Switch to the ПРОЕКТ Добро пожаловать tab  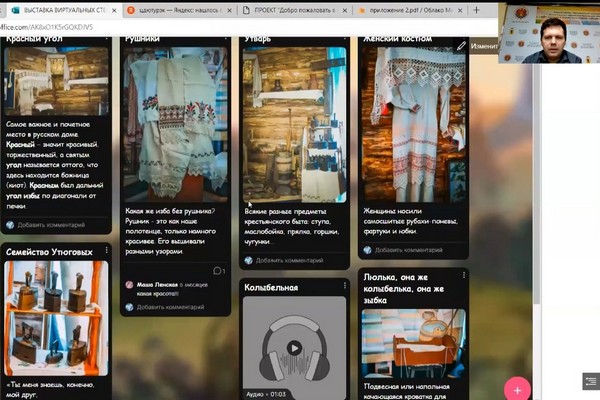pos(295,10)
